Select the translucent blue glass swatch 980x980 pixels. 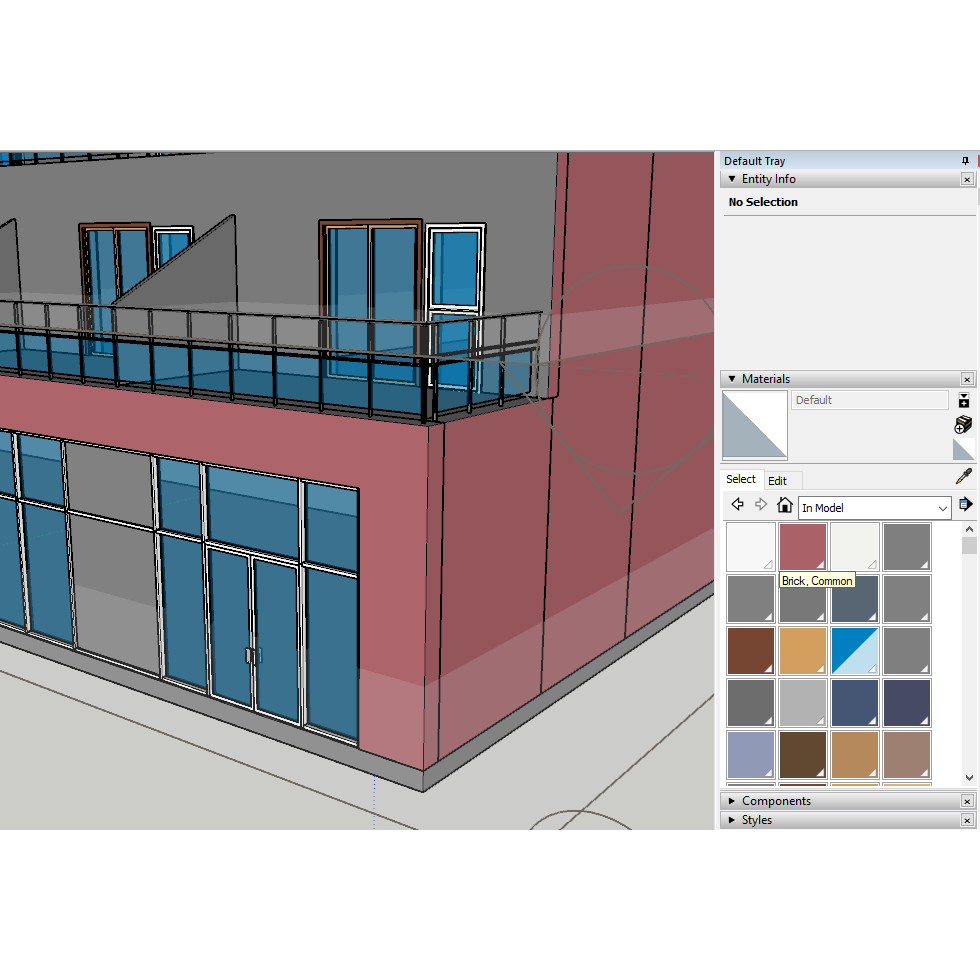(854, 651)
